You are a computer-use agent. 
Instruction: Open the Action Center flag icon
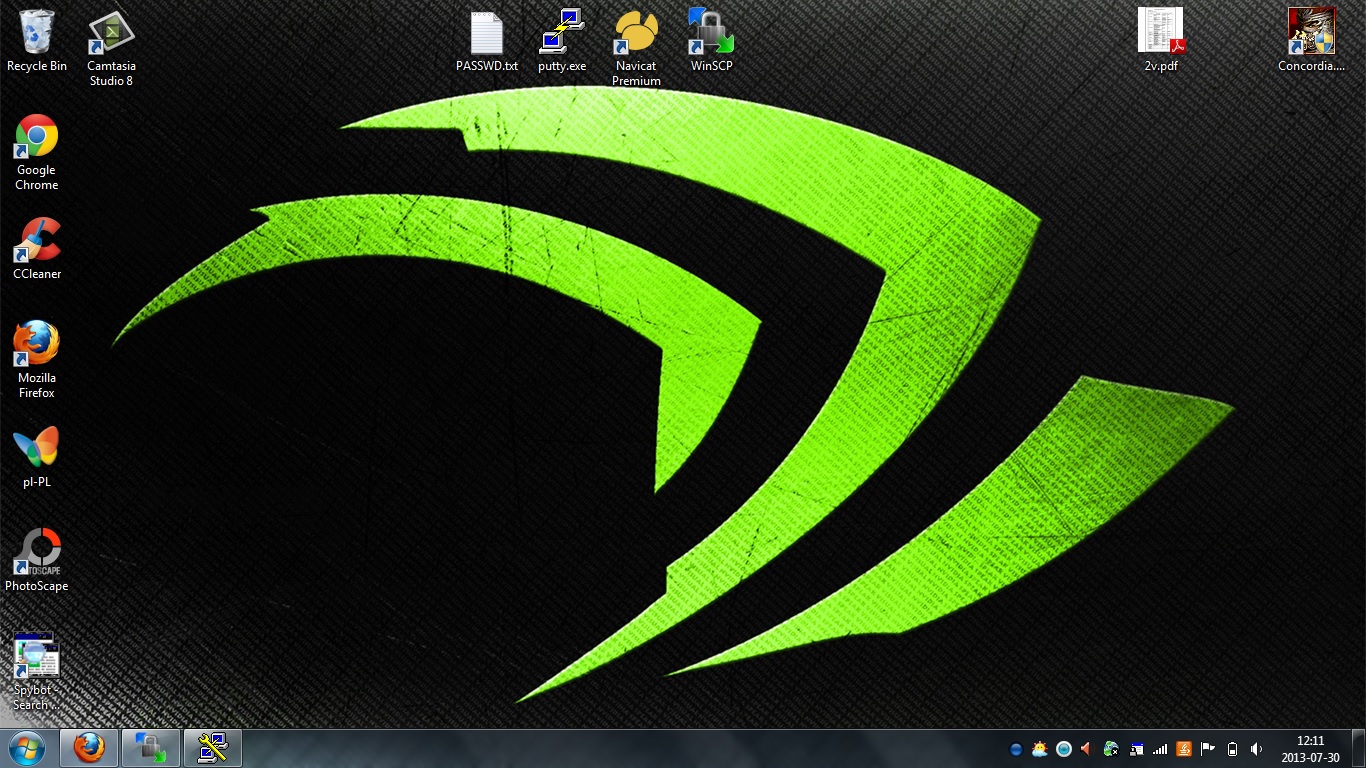click(x=1208, y=749)
